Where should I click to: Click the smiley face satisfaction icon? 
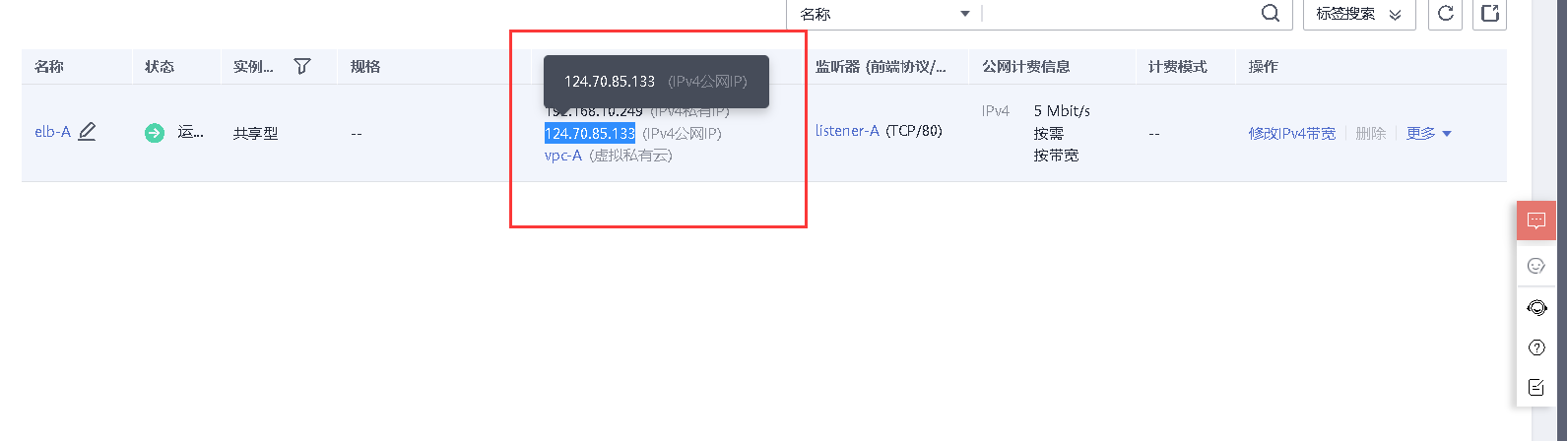[1535, 266]
